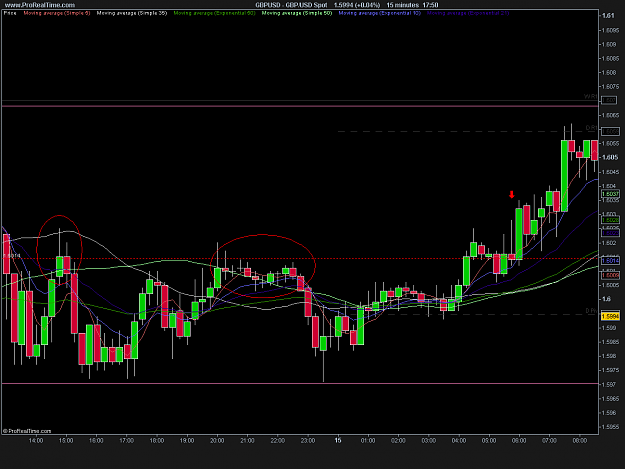625x469 pixels.
Task: Click the 04:00 time axis label
Action: (x=459, y=440)
